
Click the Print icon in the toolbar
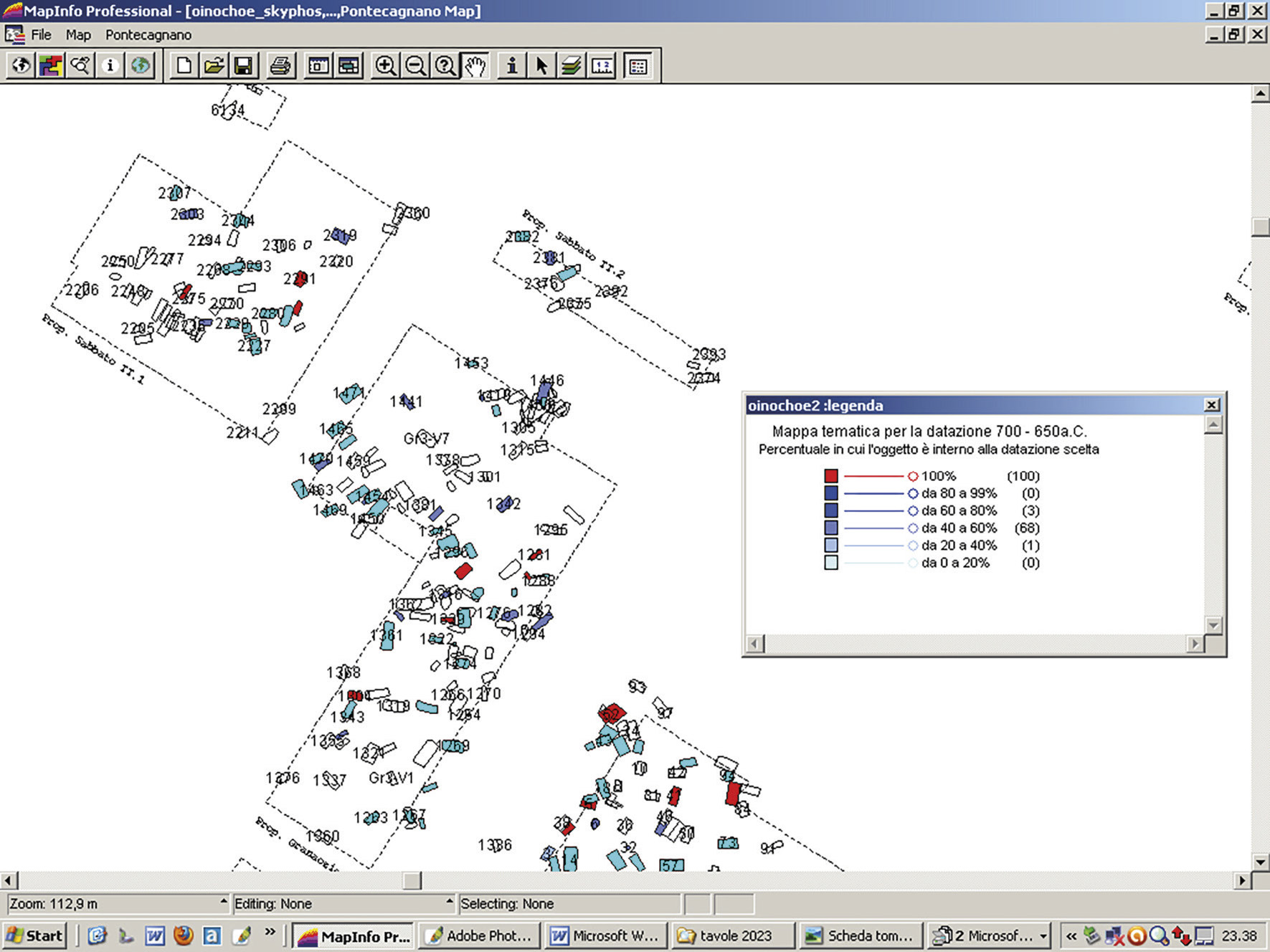click(x=280, y=66)
